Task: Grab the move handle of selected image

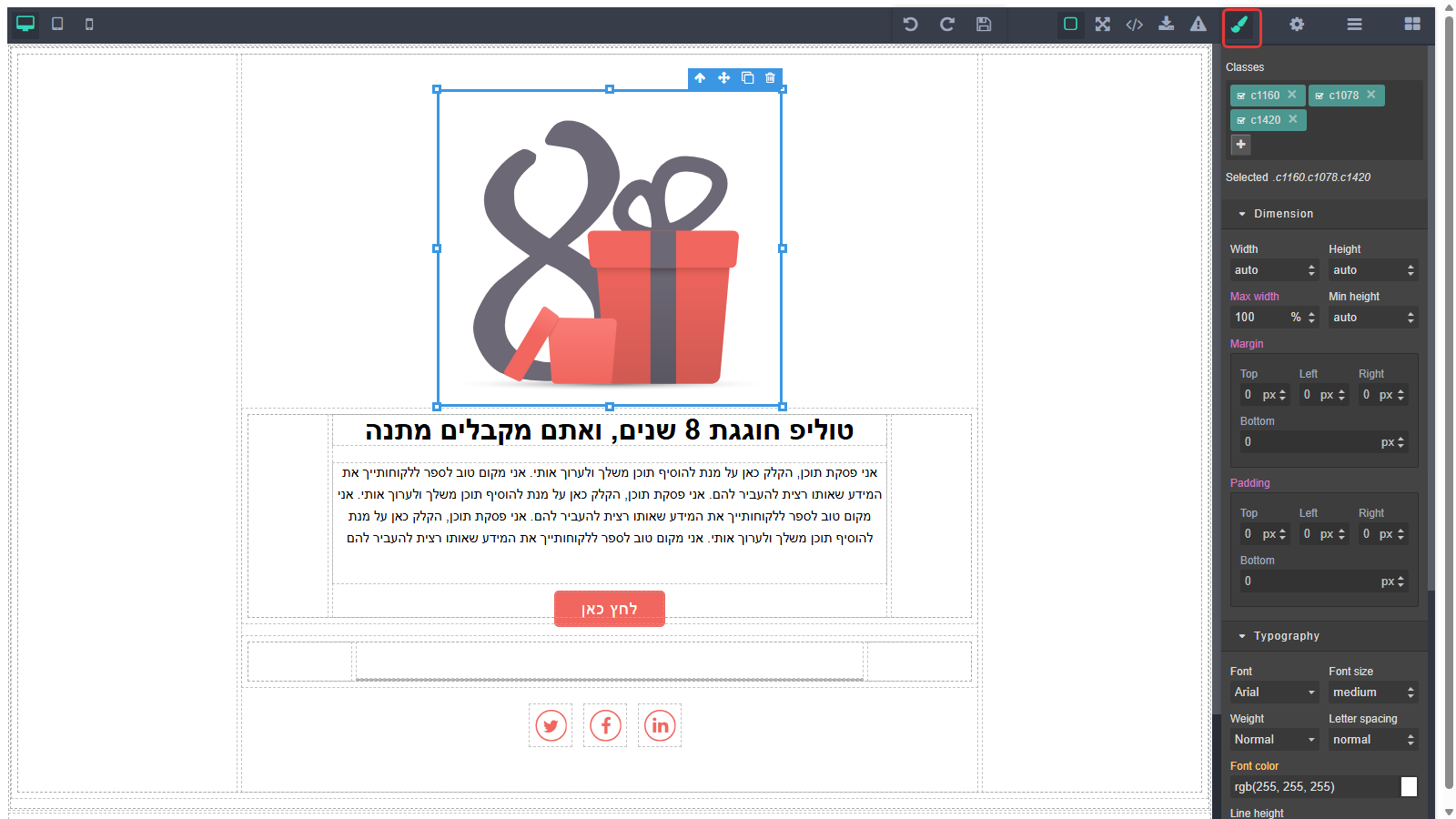Action: [x=723, y=78]
